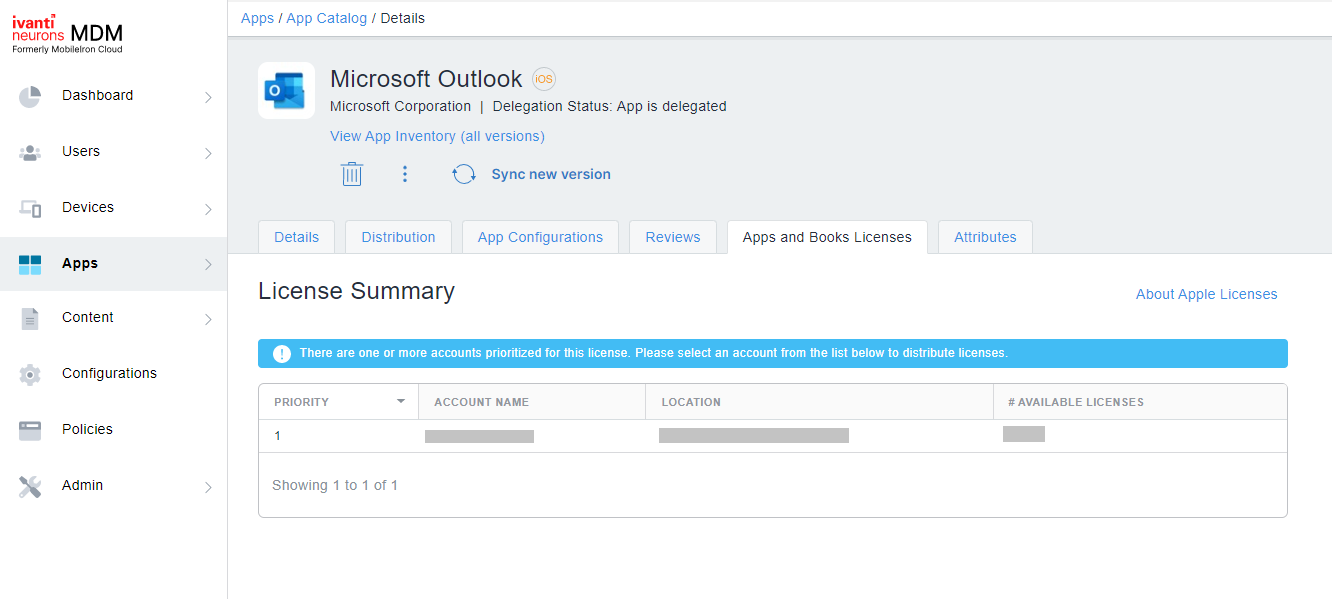This screenshot has width=1332, height=599.
Task: Click View App Inventory (all versions) link
Action: tap(437, 136)
